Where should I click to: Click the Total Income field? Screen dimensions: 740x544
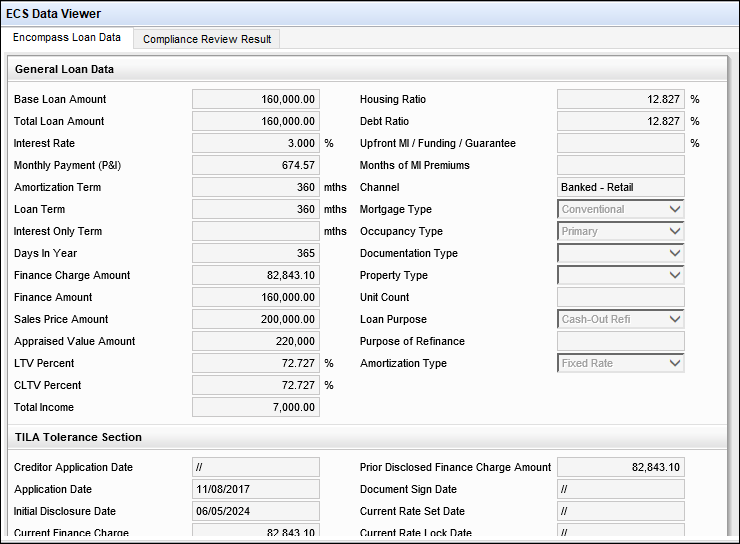256,407
